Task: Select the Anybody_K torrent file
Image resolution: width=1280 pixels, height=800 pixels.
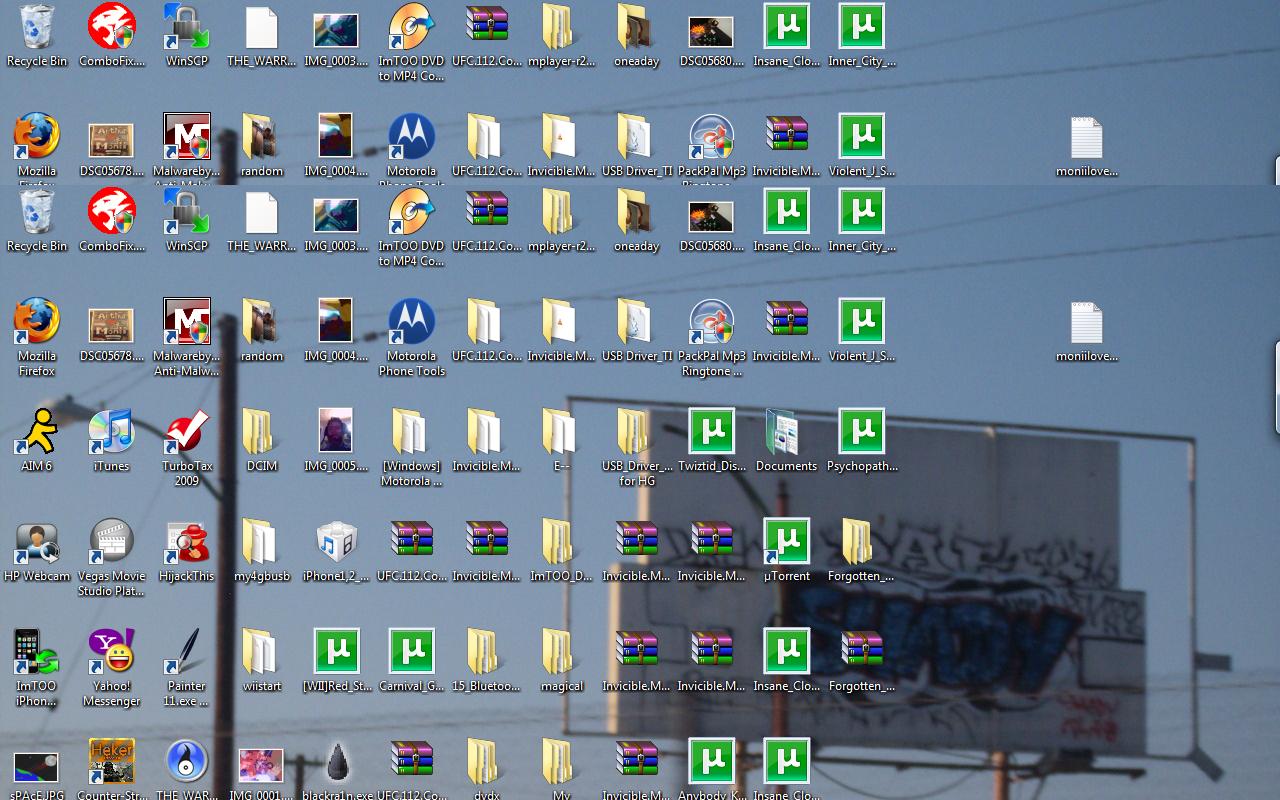Action: (x=712, y=762)
